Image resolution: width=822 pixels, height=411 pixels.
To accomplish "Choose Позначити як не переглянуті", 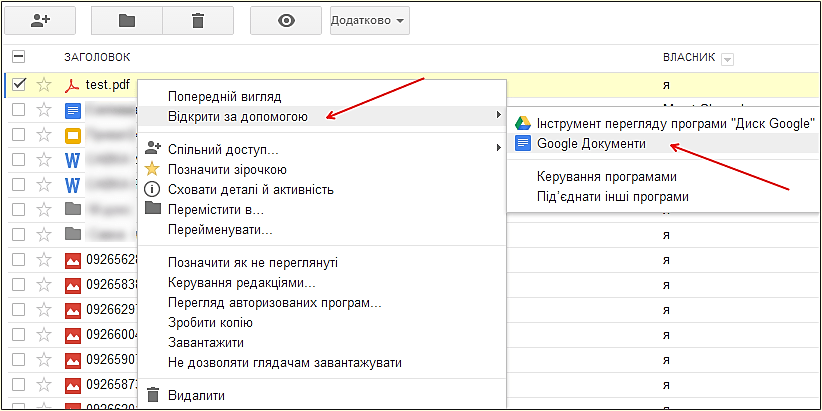I will (x=321, y=263).
